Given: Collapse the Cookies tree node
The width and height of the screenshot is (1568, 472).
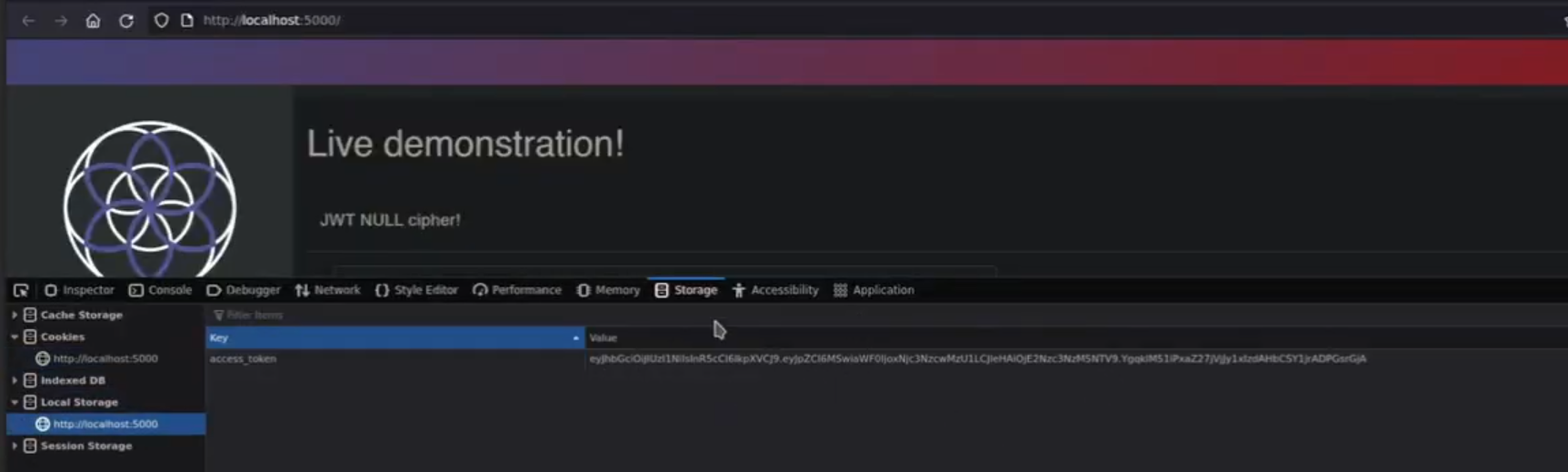Looking at the screenshot, I should pyautogui.click(x=15, y=336).
